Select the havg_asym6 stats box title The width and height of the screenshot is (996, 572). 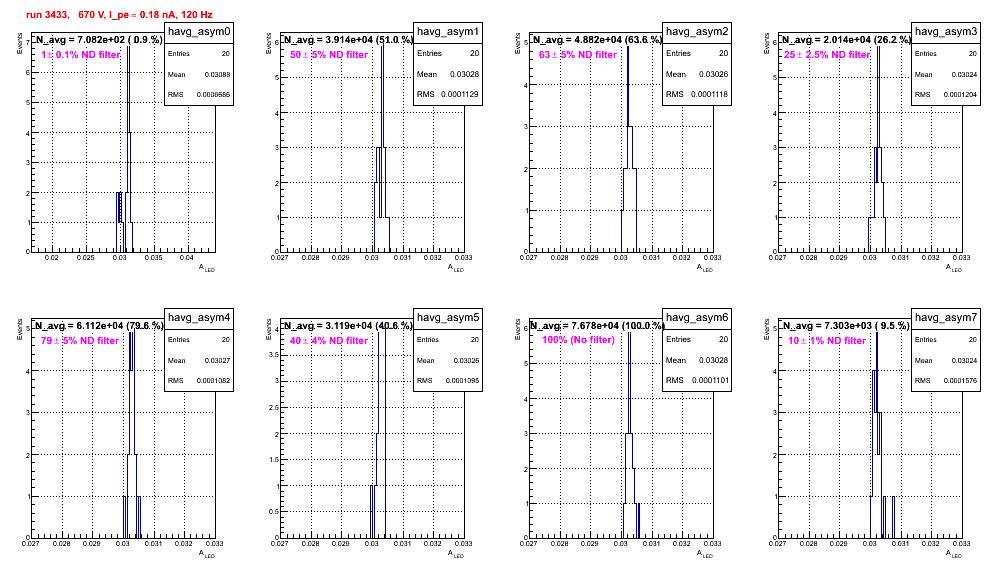click(x=697, y=318)
